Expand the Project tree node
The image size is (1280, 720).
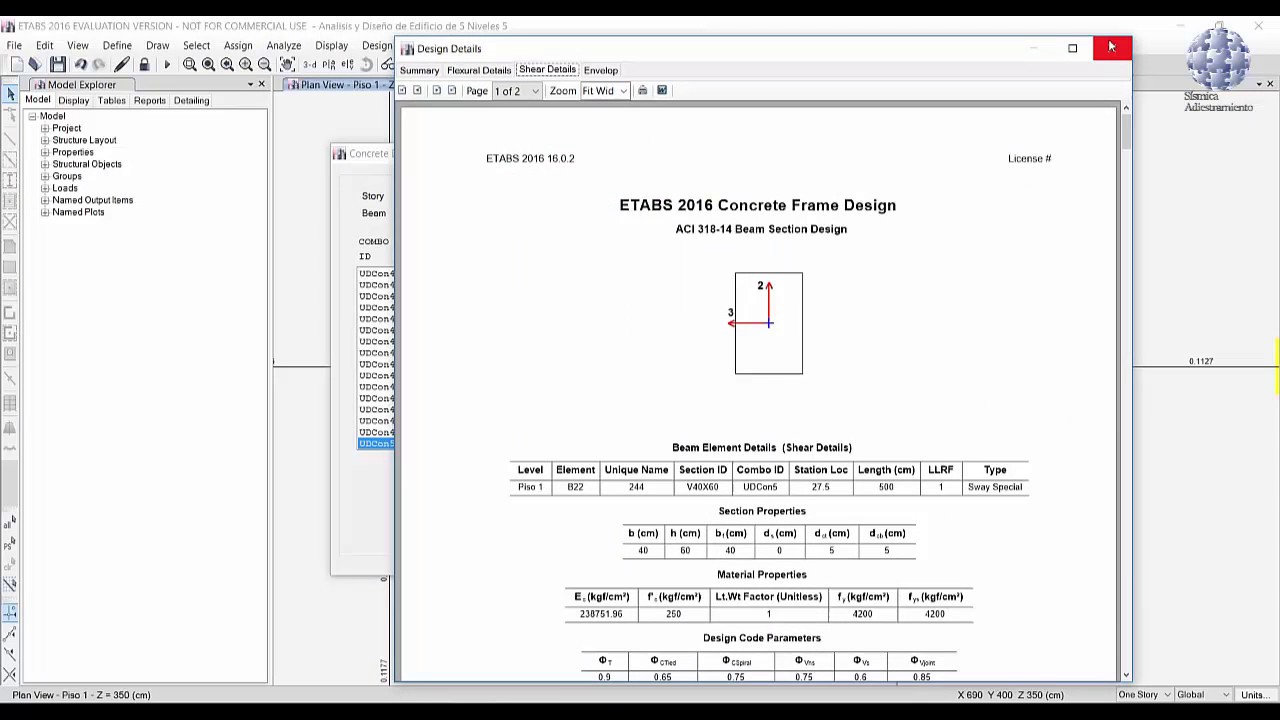pos(45,128)
